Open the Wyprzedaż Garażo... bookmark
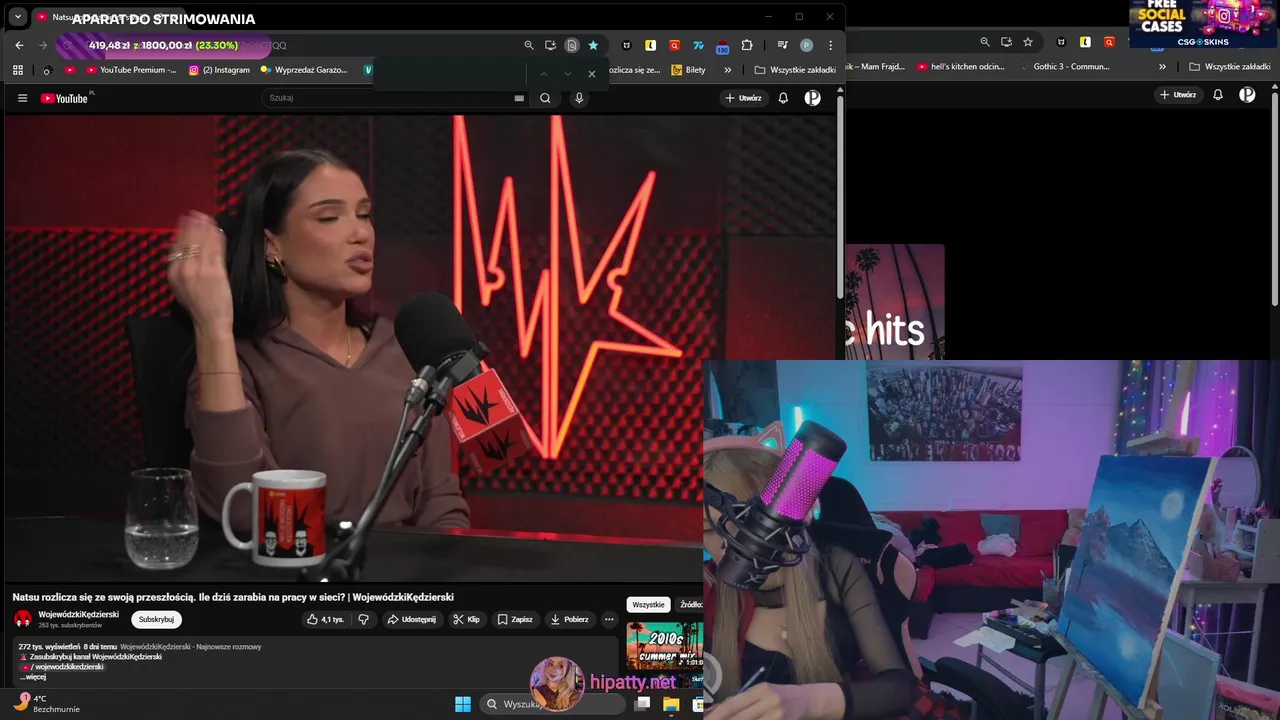Screen dimensions: 1280x720 pos(304,70)
